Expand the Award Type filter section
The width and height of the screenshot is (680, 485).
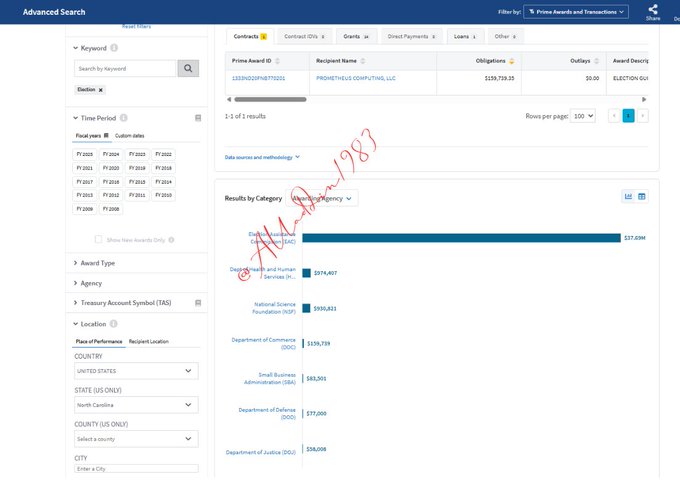pos(95,263)
